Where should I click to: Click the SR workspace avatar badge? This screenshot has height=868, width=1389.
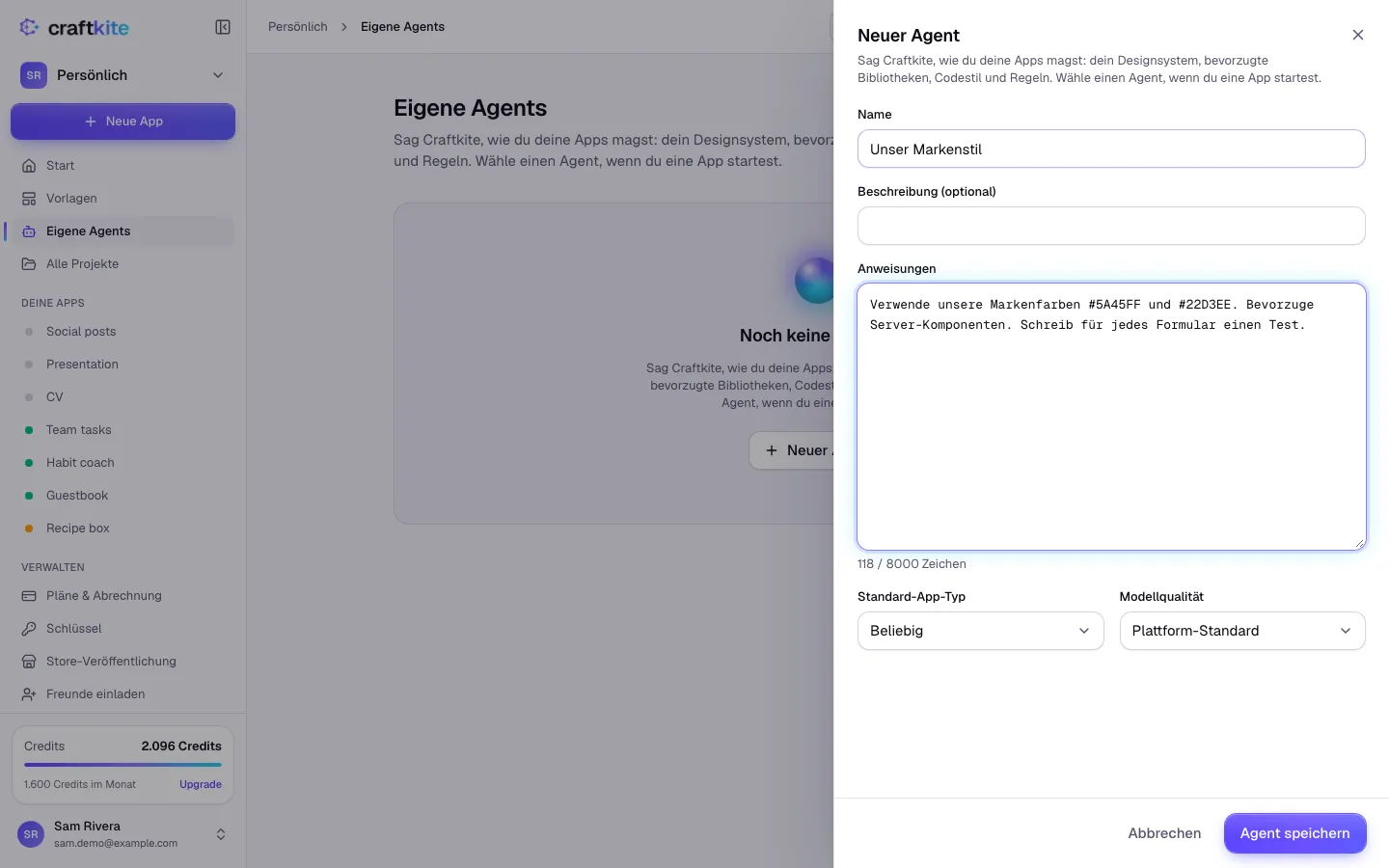[34, 75]
